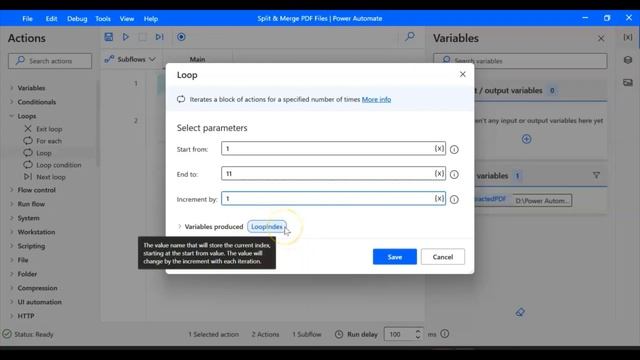Click the Recorder icon in toolbar
Image resolution: width=640 pixels, height=360 pixels.
(x=181, y=37)
